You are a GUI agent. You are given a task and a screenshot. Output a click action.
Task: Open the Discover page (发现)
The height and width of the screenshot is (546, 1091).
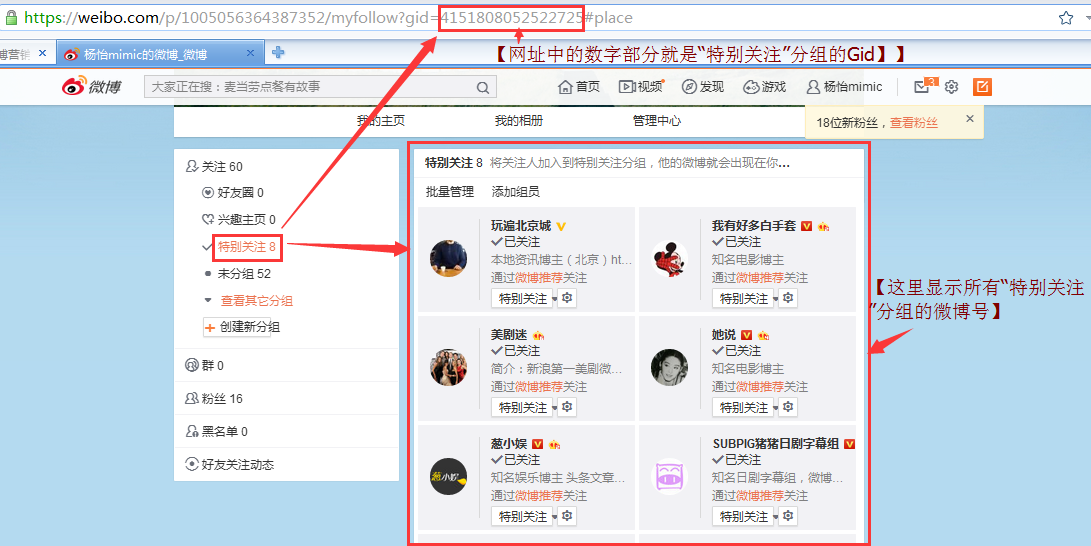[703, 87]
